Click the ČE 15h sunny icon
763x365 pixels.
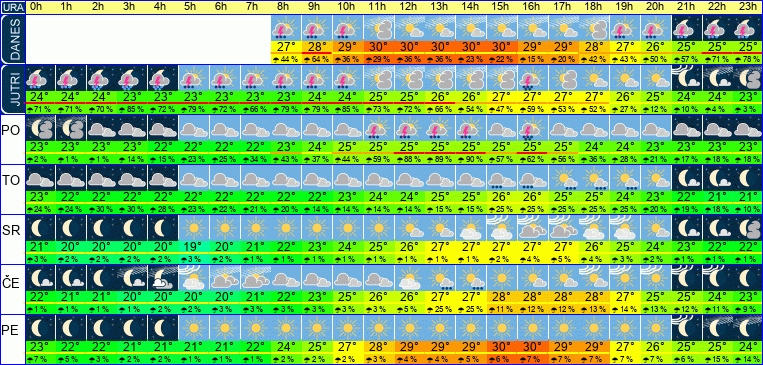pyautogui.click(x=502, y=278)
